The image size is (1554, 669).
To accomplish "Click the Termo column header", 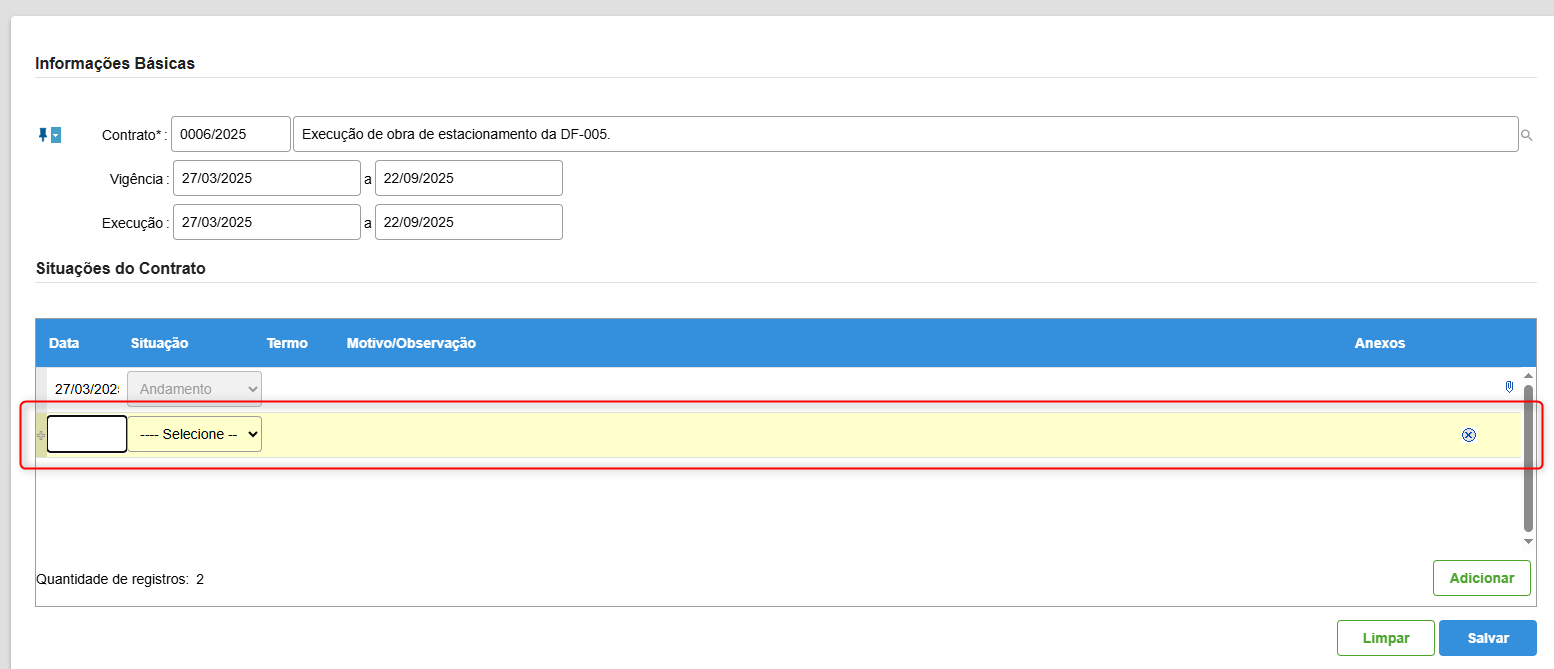I will click(287, 343).
